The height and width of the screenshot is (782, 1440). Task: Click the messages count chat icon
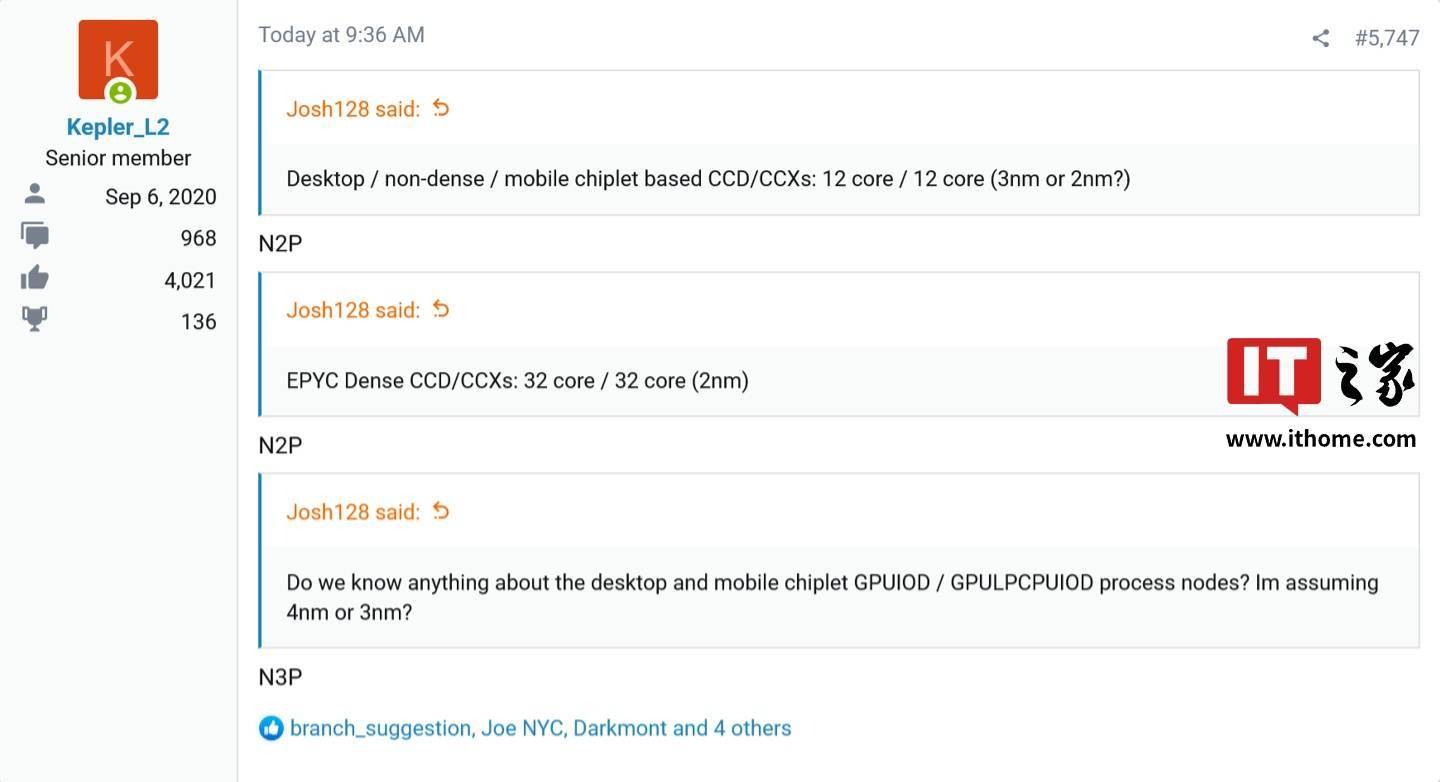click(35, 236)
